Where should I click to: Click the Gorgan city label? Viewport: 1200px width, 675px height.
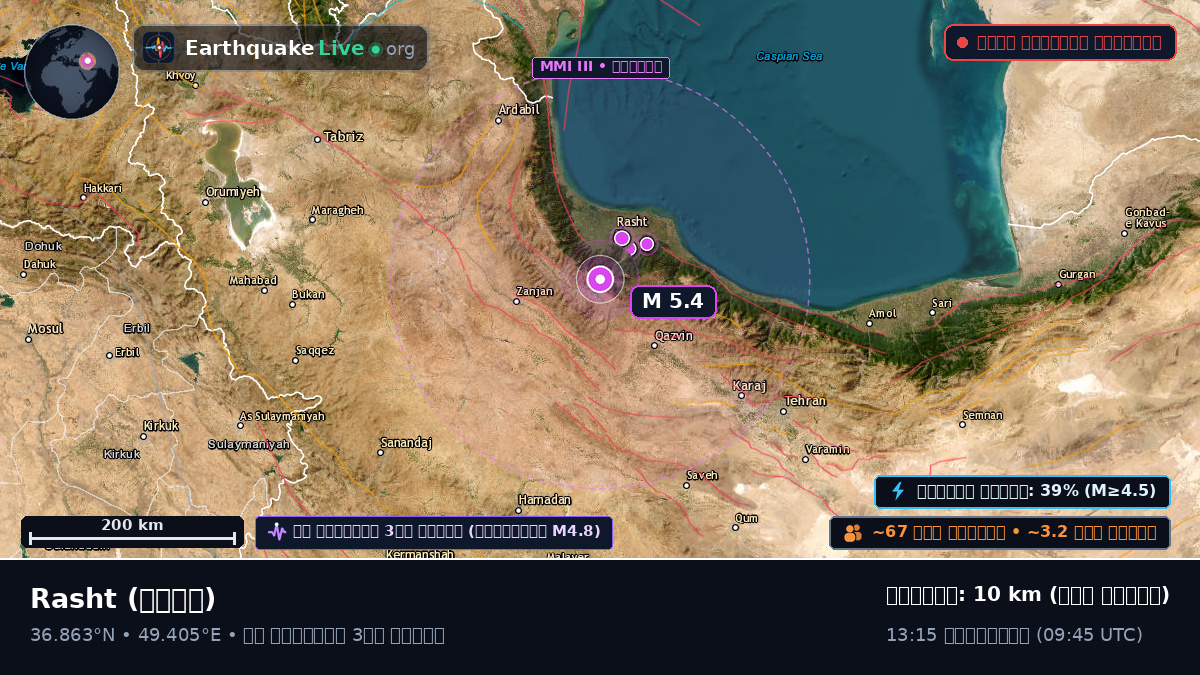click(x=1077, y=274)
